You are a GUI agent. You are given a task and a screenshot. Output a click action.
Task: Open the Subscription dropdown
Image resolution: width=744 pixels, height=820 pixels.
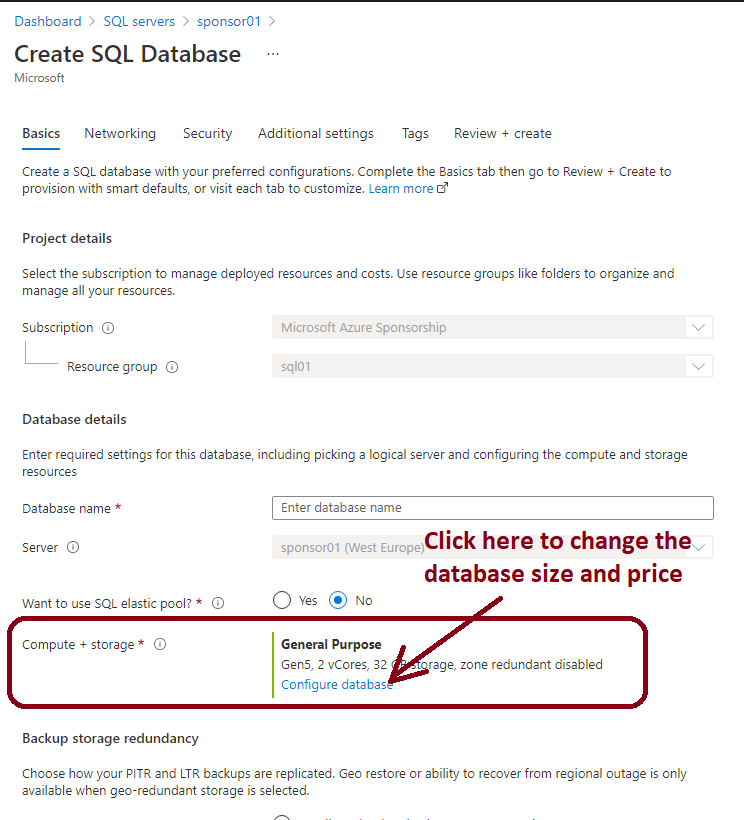(x=698, y=327)
